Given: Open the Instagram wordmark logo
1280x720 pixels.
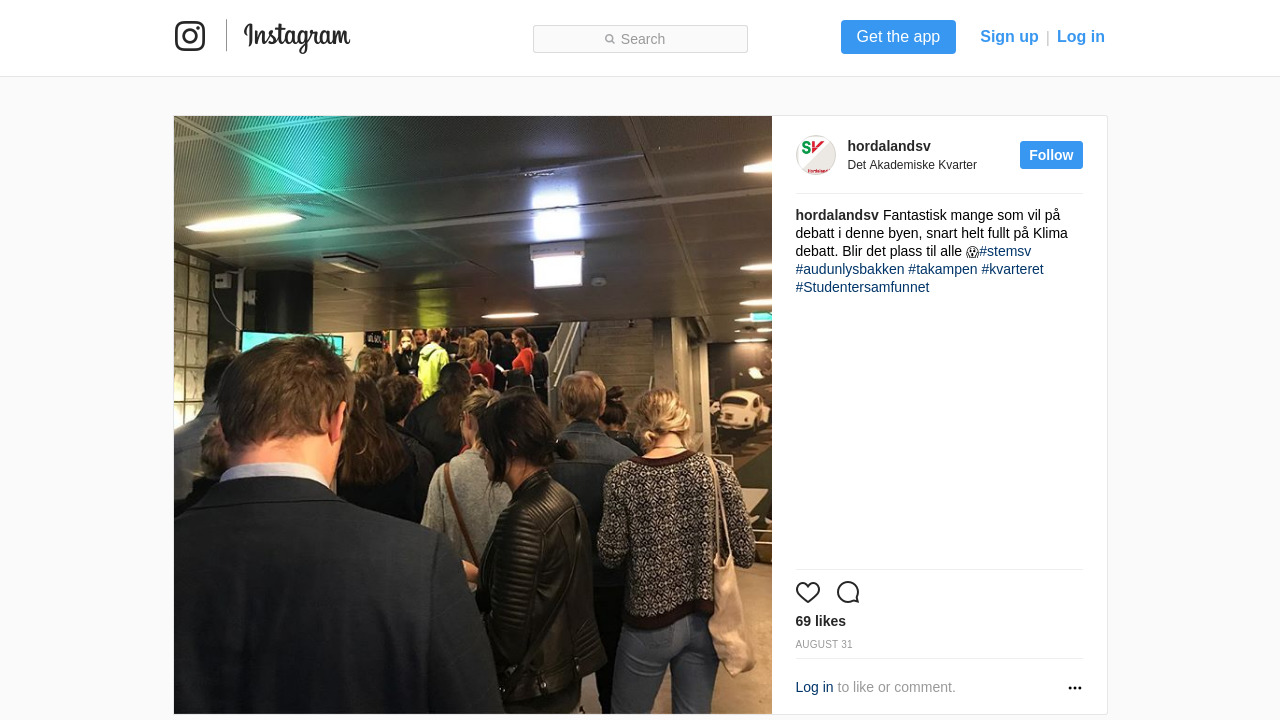Looking at the screenshot, I should pyautogui.click(x=297, y=37).
